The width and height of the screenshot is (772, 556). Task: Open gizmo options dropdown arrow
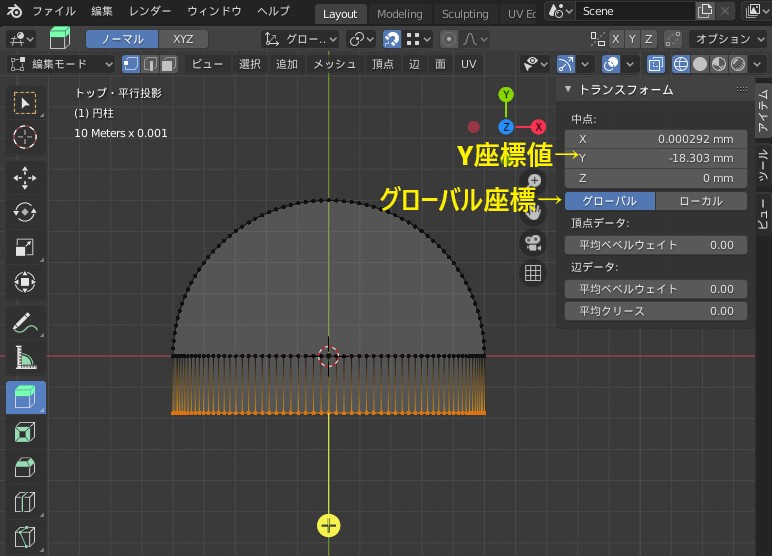tap(584, 64)
